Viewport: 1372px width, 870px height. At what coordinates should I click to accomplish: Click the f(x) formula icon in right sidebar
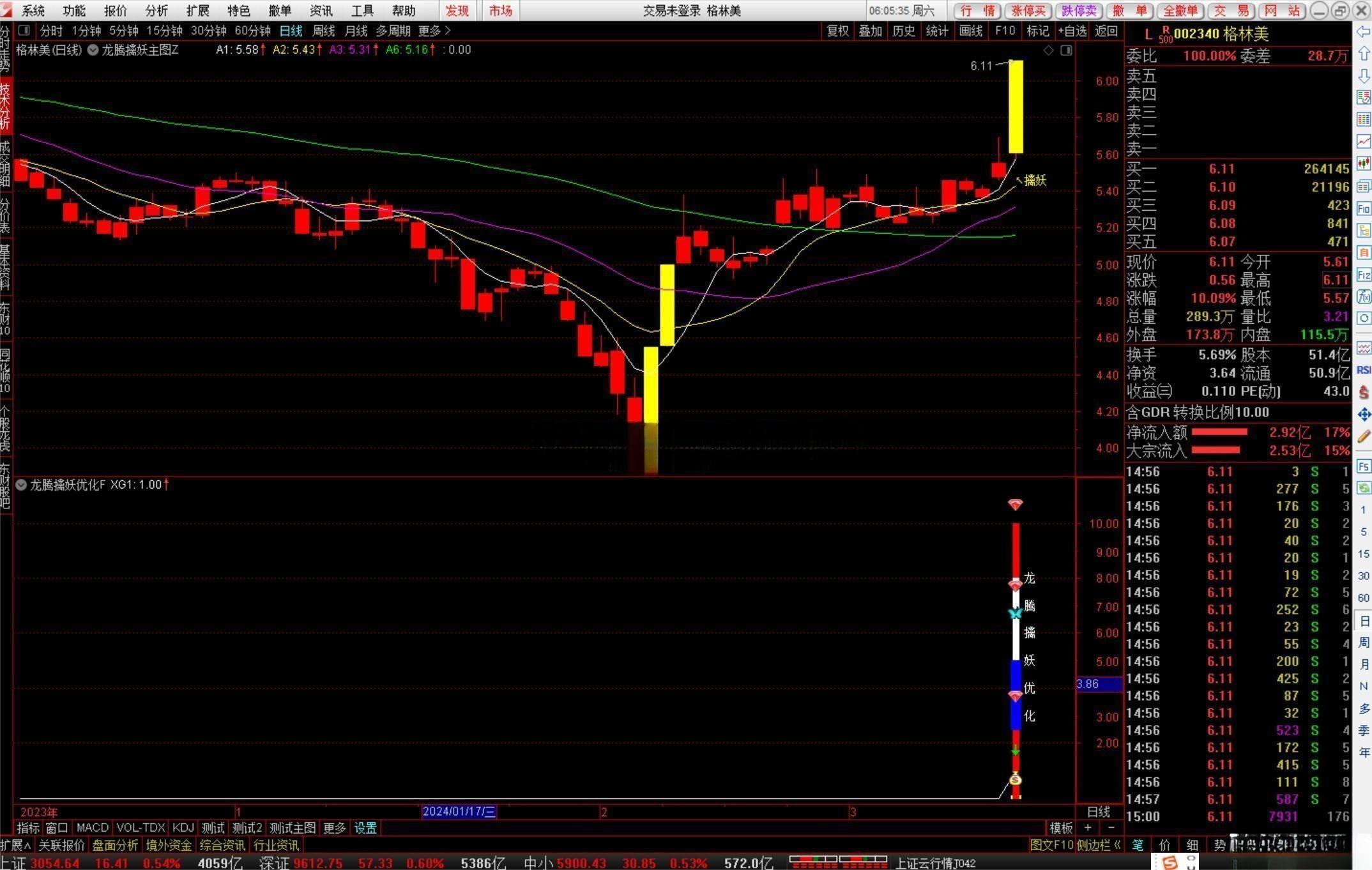click(x=1364, y=296)
